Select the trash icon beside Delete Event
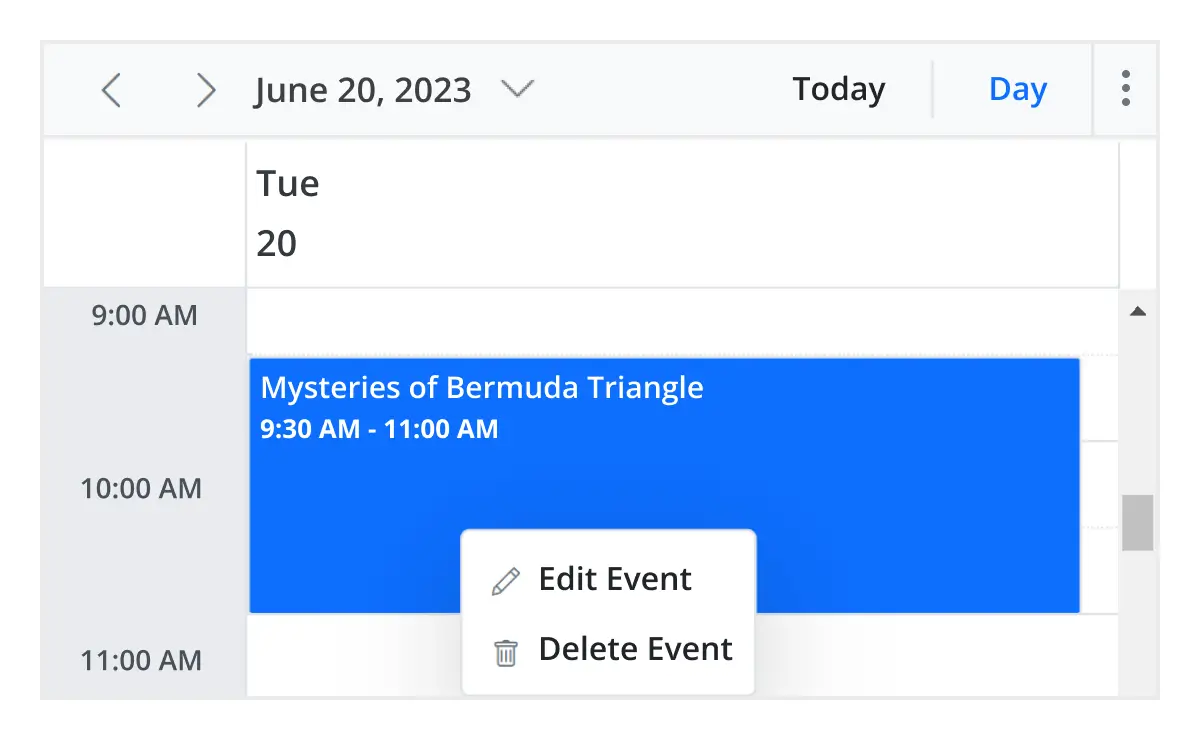1200x740 pixels. click(505, 651)
